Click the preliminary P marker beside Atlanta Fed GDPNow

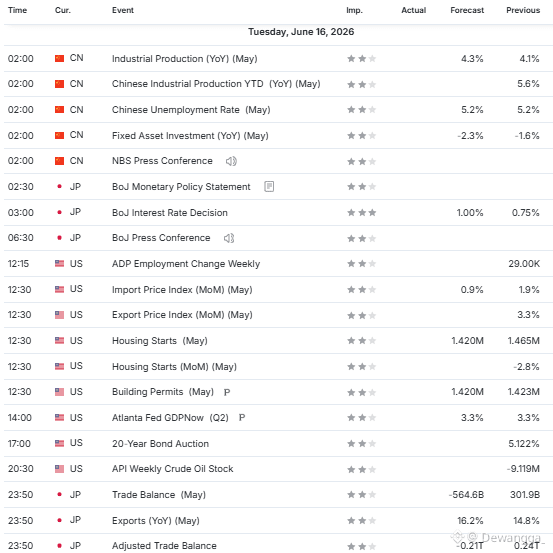242,418
